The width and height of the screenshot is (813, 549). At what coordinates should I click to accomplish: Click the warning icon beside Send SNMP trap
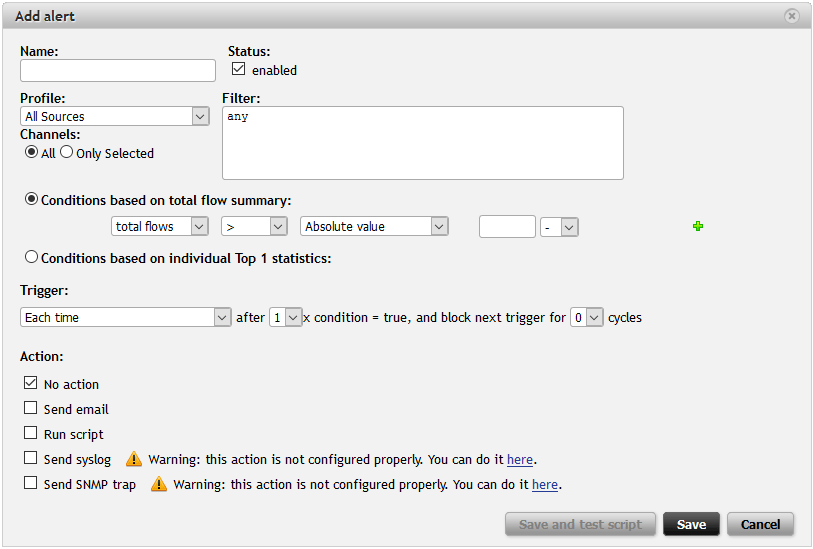coord(158,484)
